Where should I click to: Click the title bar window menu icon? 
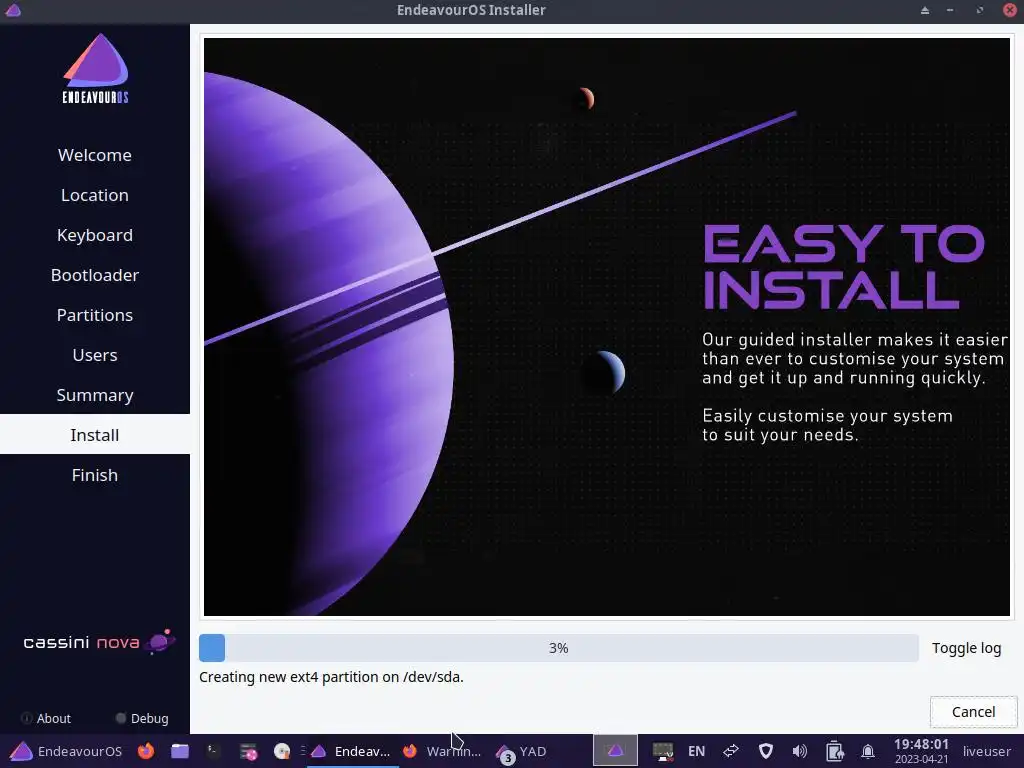(x=13, y=10)
